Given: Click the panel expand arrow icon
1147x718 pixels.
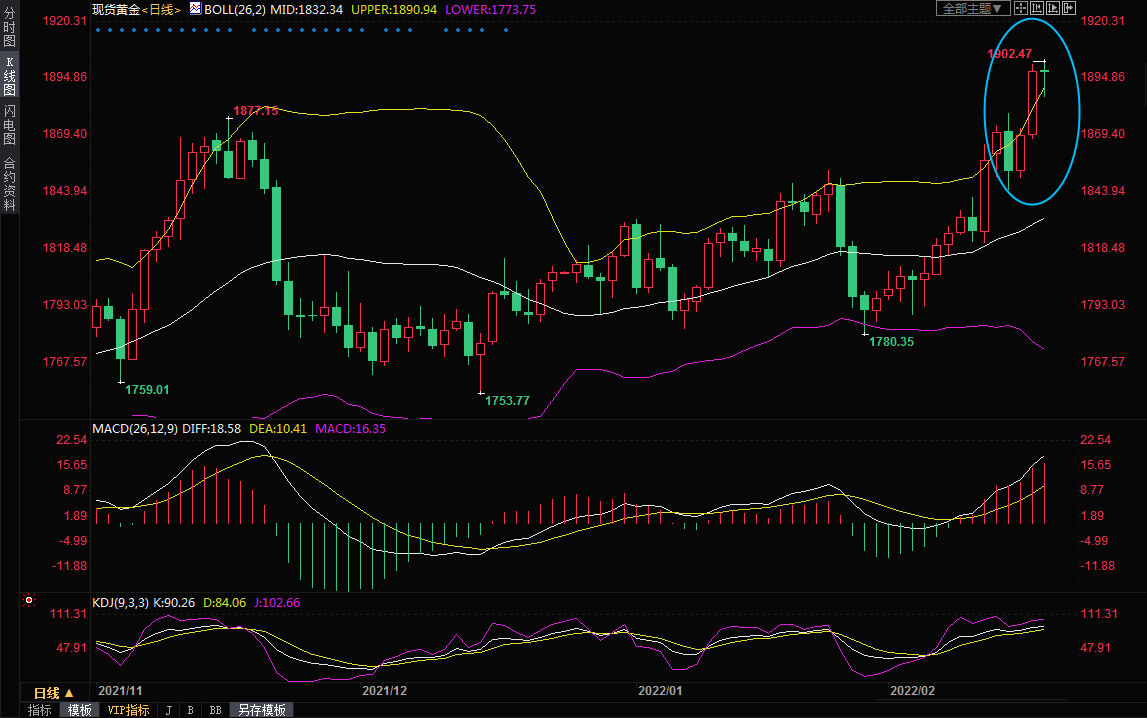Looking at the screenshot, I should 1069,8.
